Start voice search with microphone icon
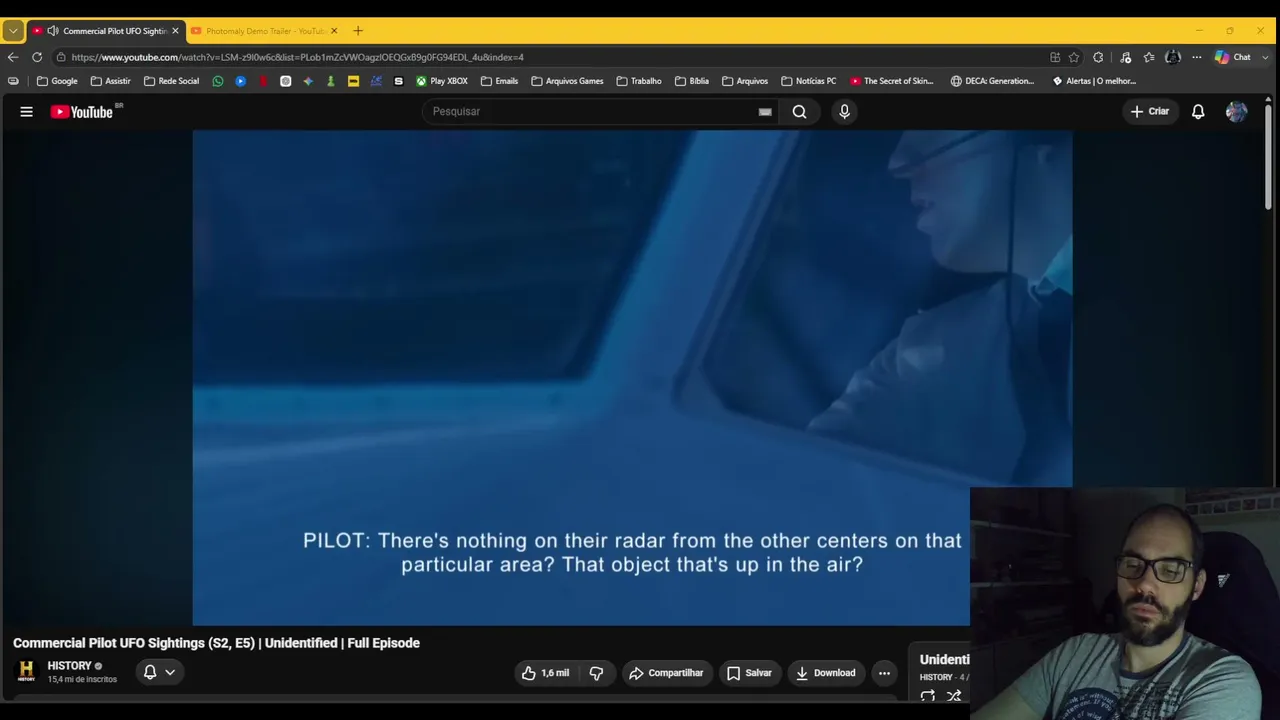This screenshot has height=720, width=1280. [x=844, y=112]
